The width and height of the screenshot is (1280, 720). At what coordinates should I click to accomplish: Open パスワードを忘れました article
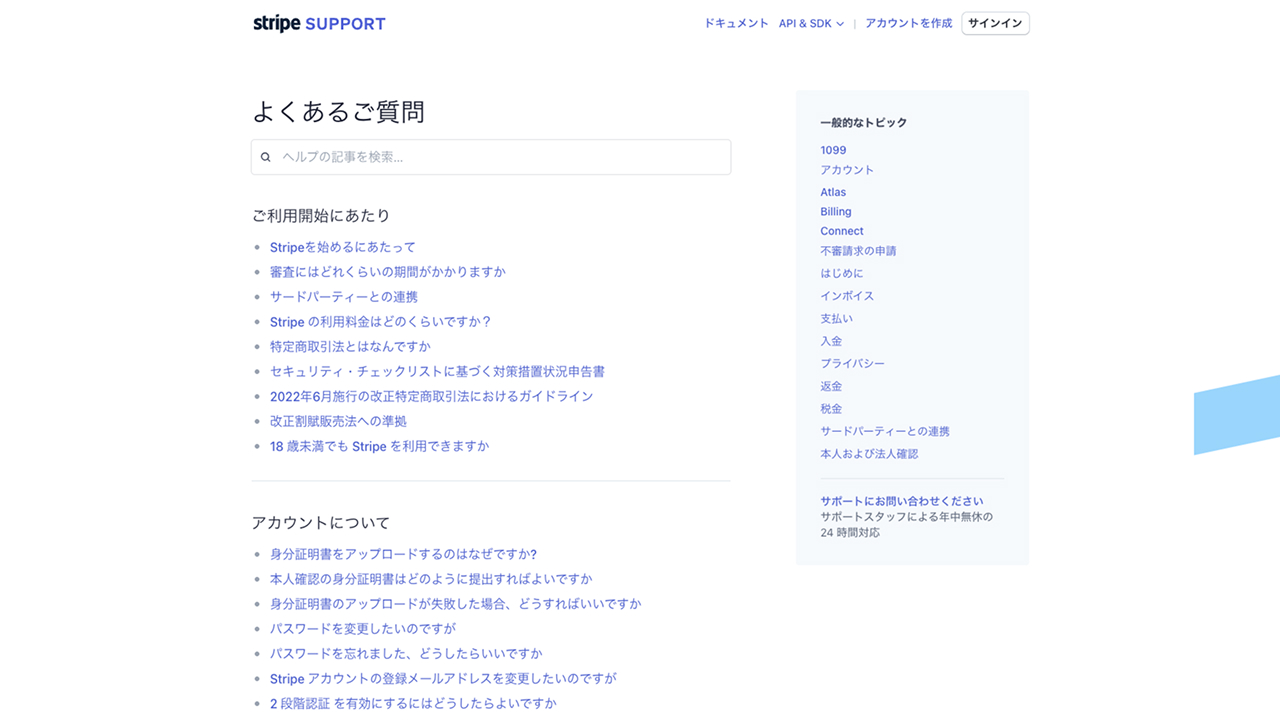pyautogui.click(x=405, y=653)
